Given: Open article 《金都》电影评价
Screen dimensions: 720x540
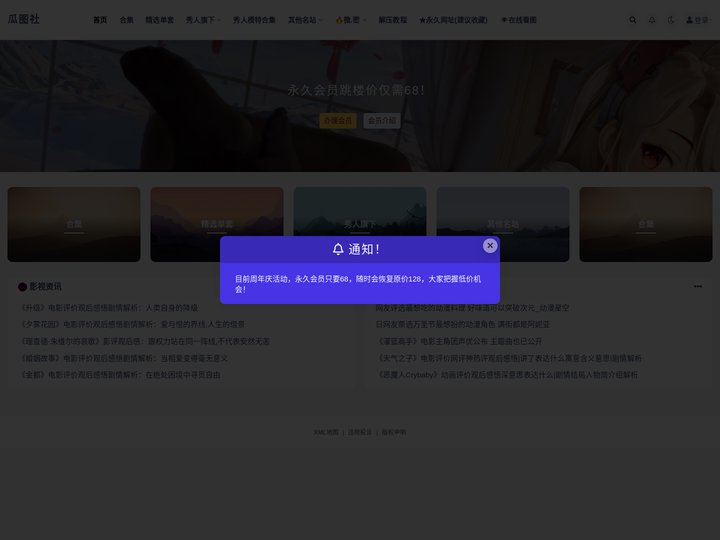Looking at the screenshot, I should coord(120,375).
